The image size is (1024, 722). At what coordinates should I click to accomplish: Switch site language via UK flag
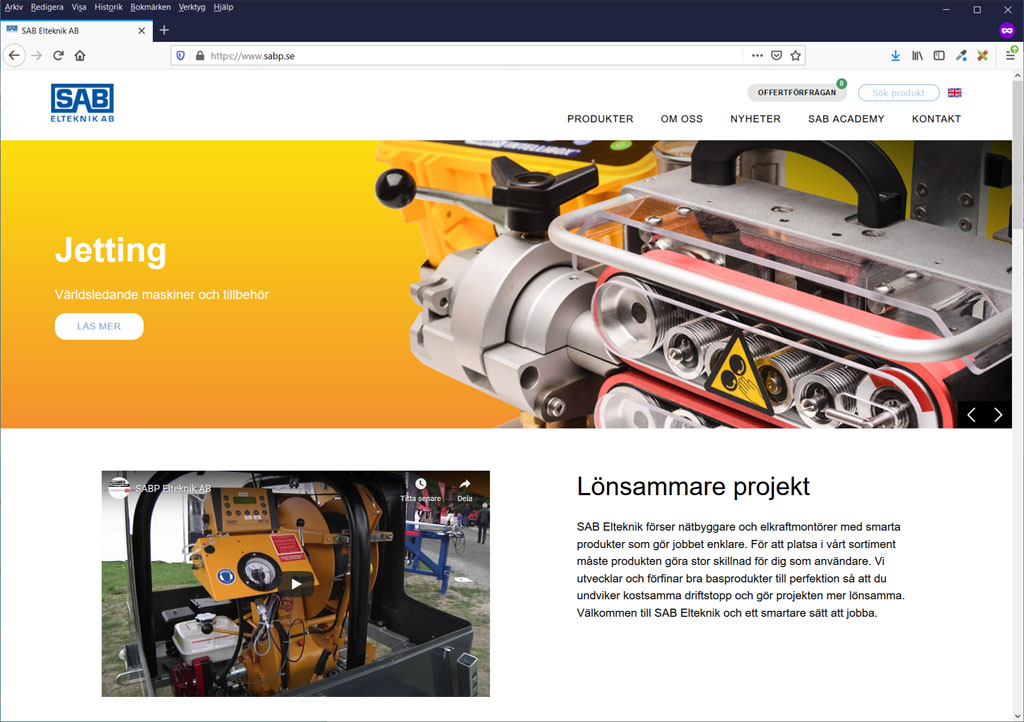(954, 93)
